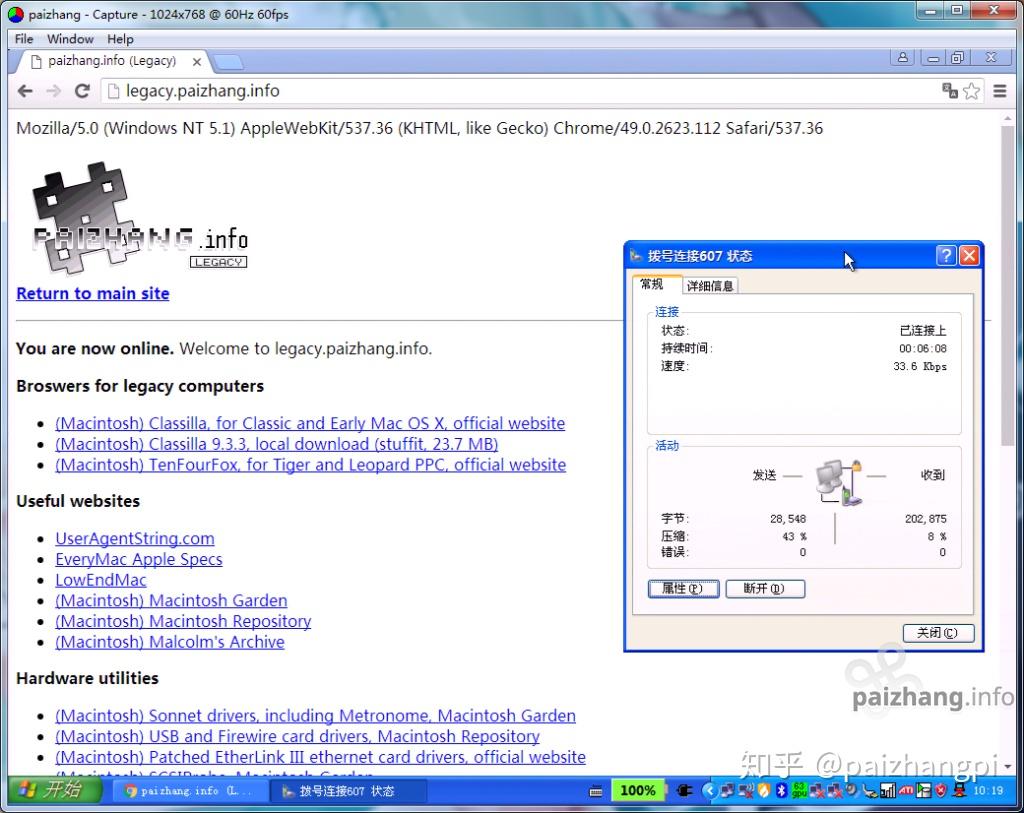This screenshot has height=813, width=1024.
Task: Click the 开始 Start button
Action: click(54, 790)
